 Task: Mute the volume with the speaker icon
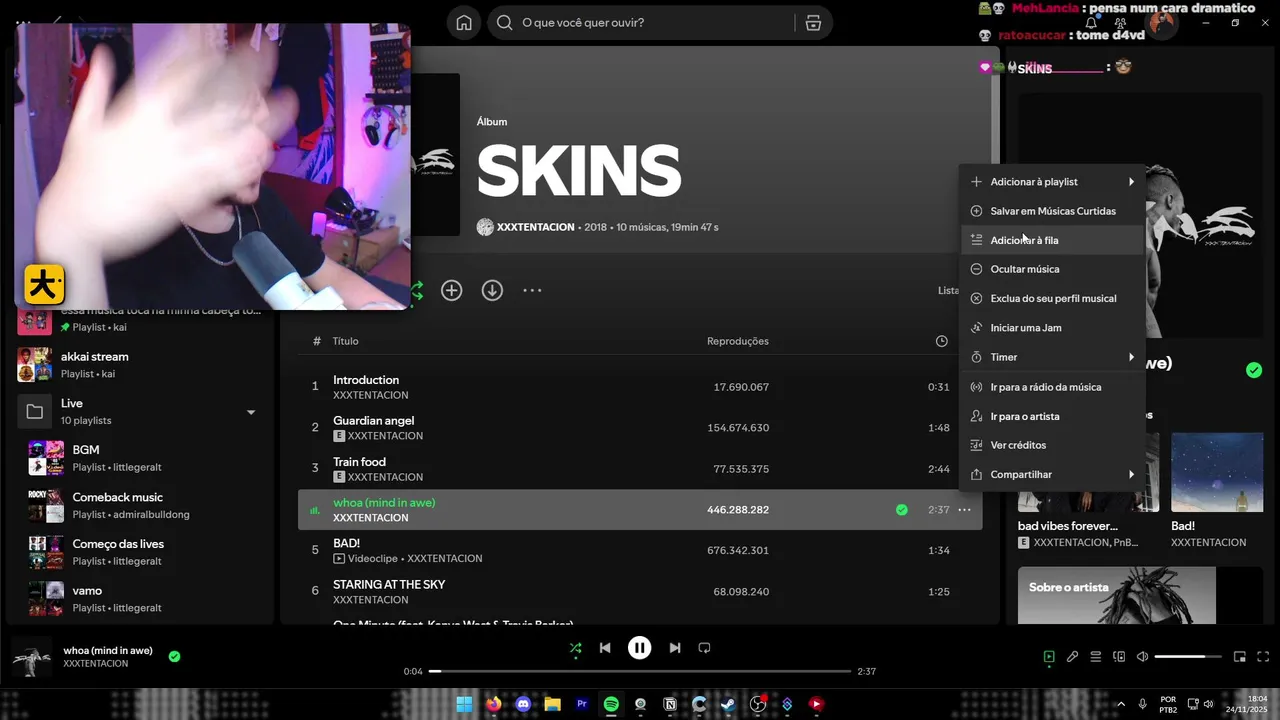click(1143, 657)
